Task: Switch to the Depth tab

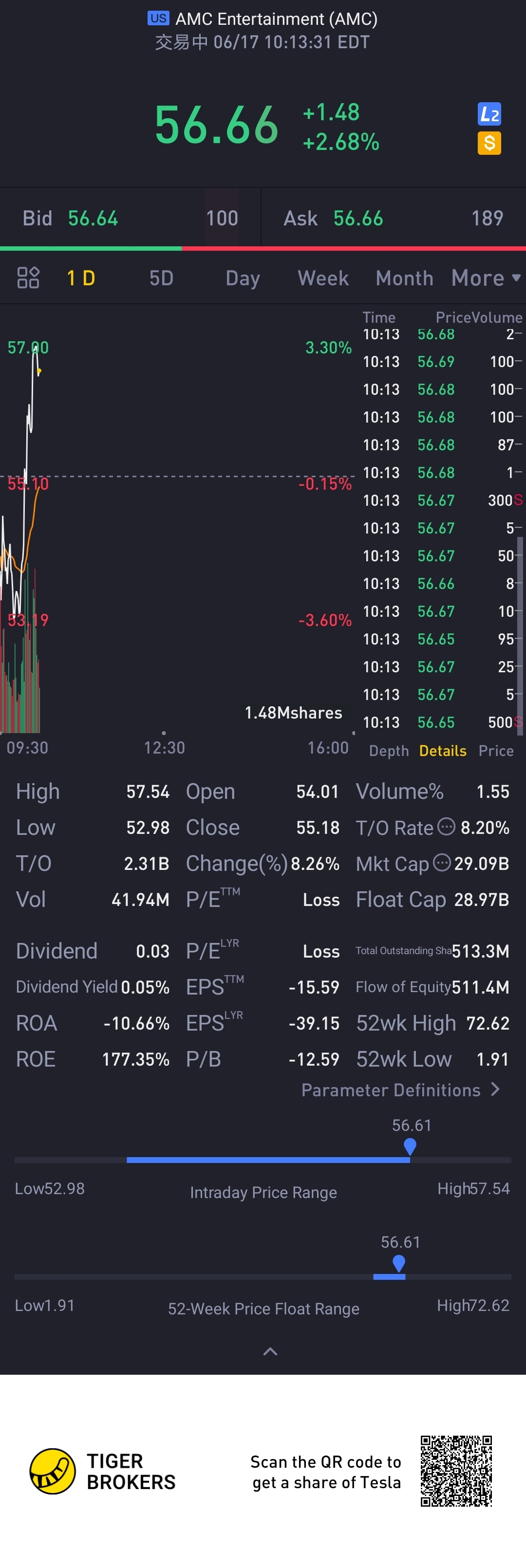Action: point(389,751)
